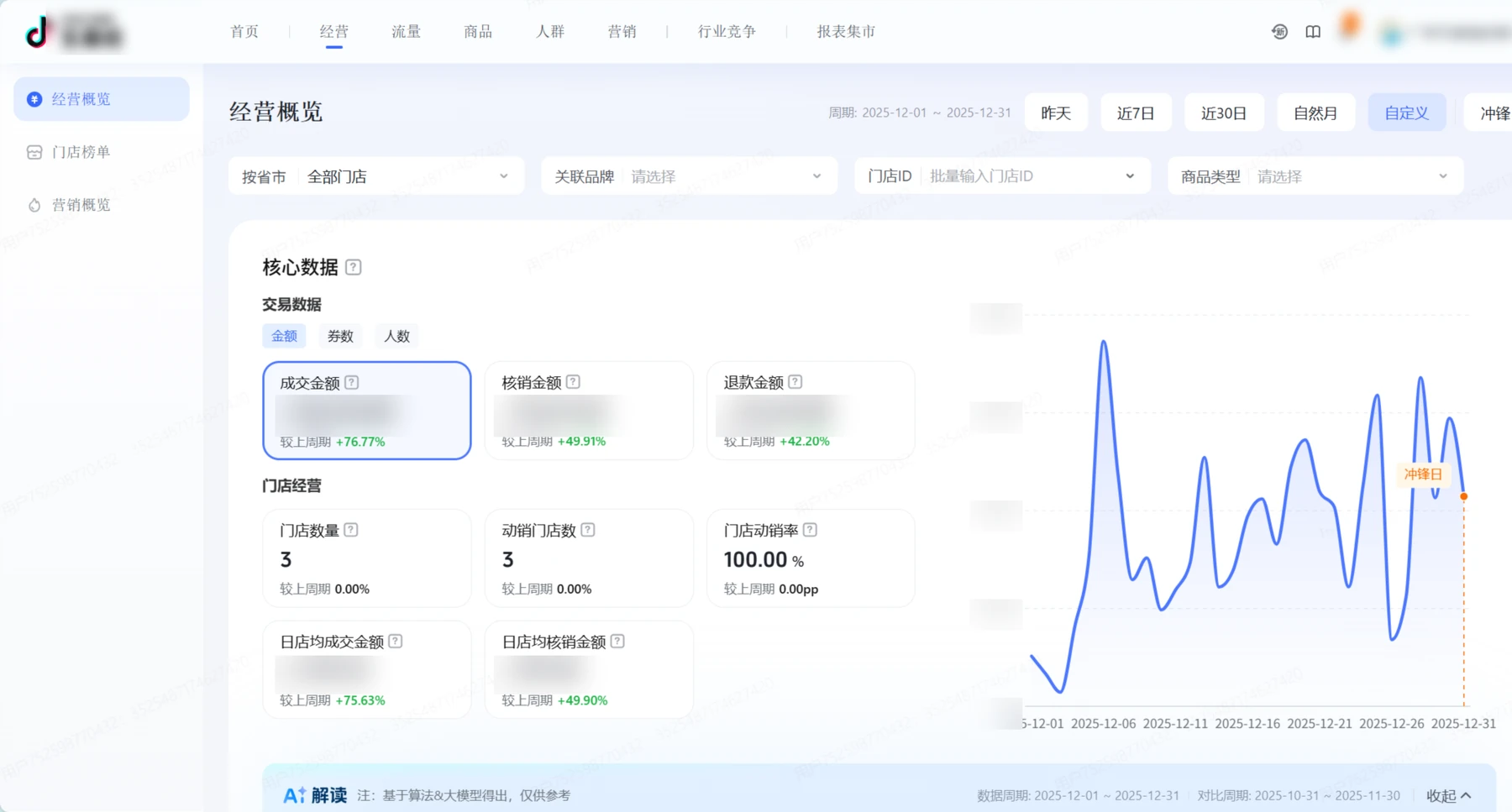Click the orange endpoint dot on chart
This screenshot has height=812, width=1512.
point(1464,496)
